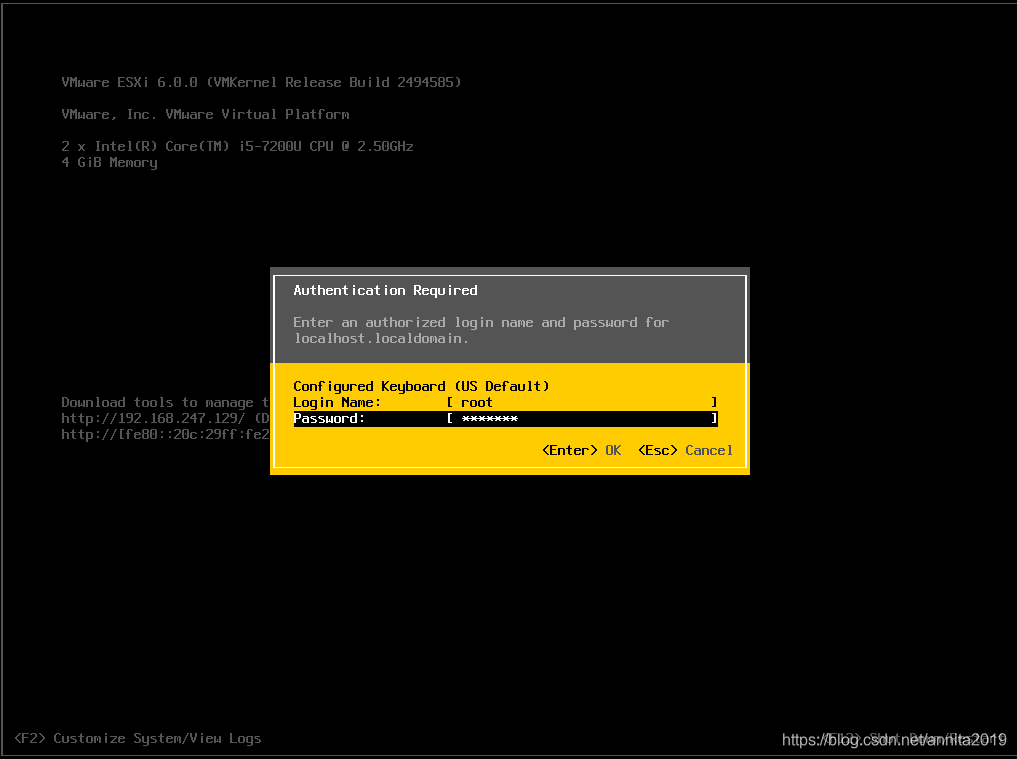
Task: Click the 'Password:' label
Action: [329, 418]
